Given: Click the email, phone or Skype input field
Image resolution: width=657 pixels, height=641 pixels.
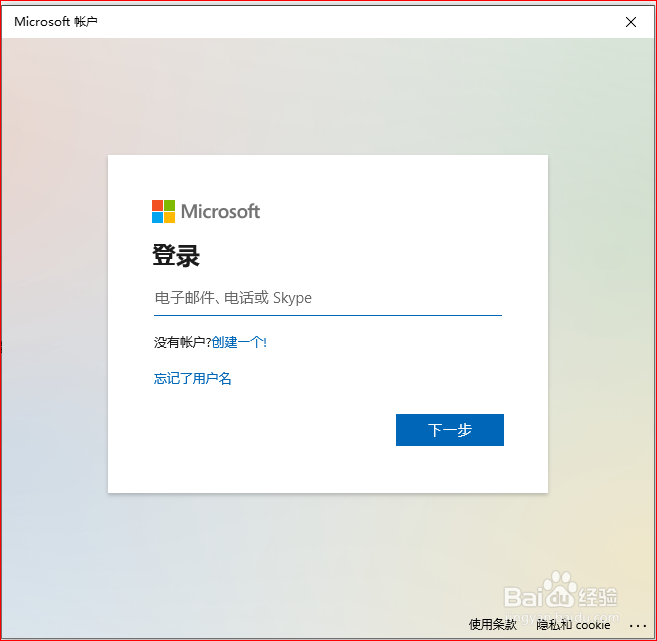Looking at the screenshot, I should [328, 298].
